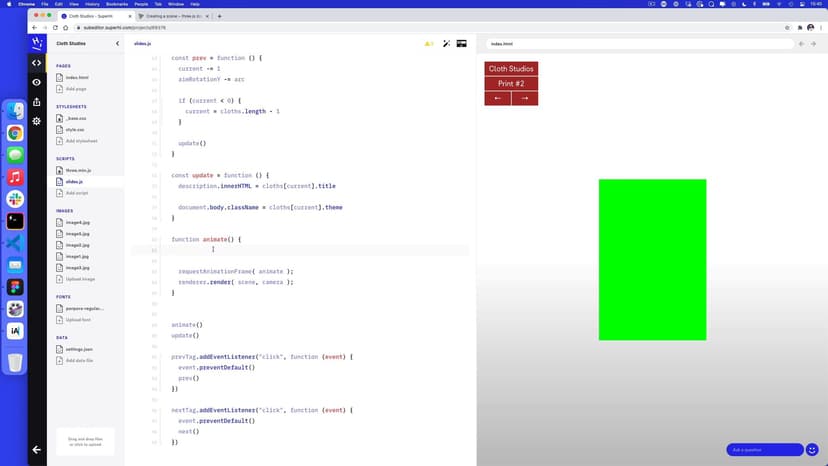Open the code editor view in sidebar
The height and width of the screenshot is (466, 828).
pyautogui.click(x=37, y=63)
